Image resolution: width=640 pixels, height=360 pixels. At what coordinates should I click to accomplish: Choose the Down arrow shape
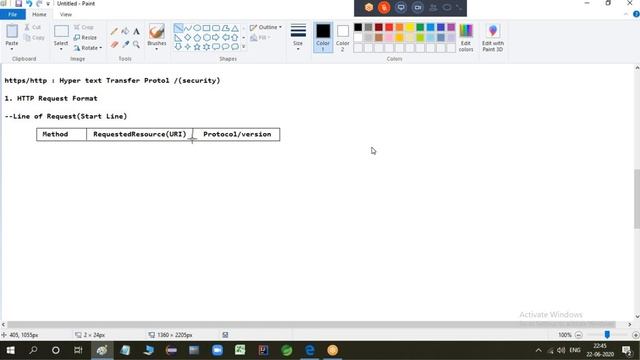[x=178, y=47]
